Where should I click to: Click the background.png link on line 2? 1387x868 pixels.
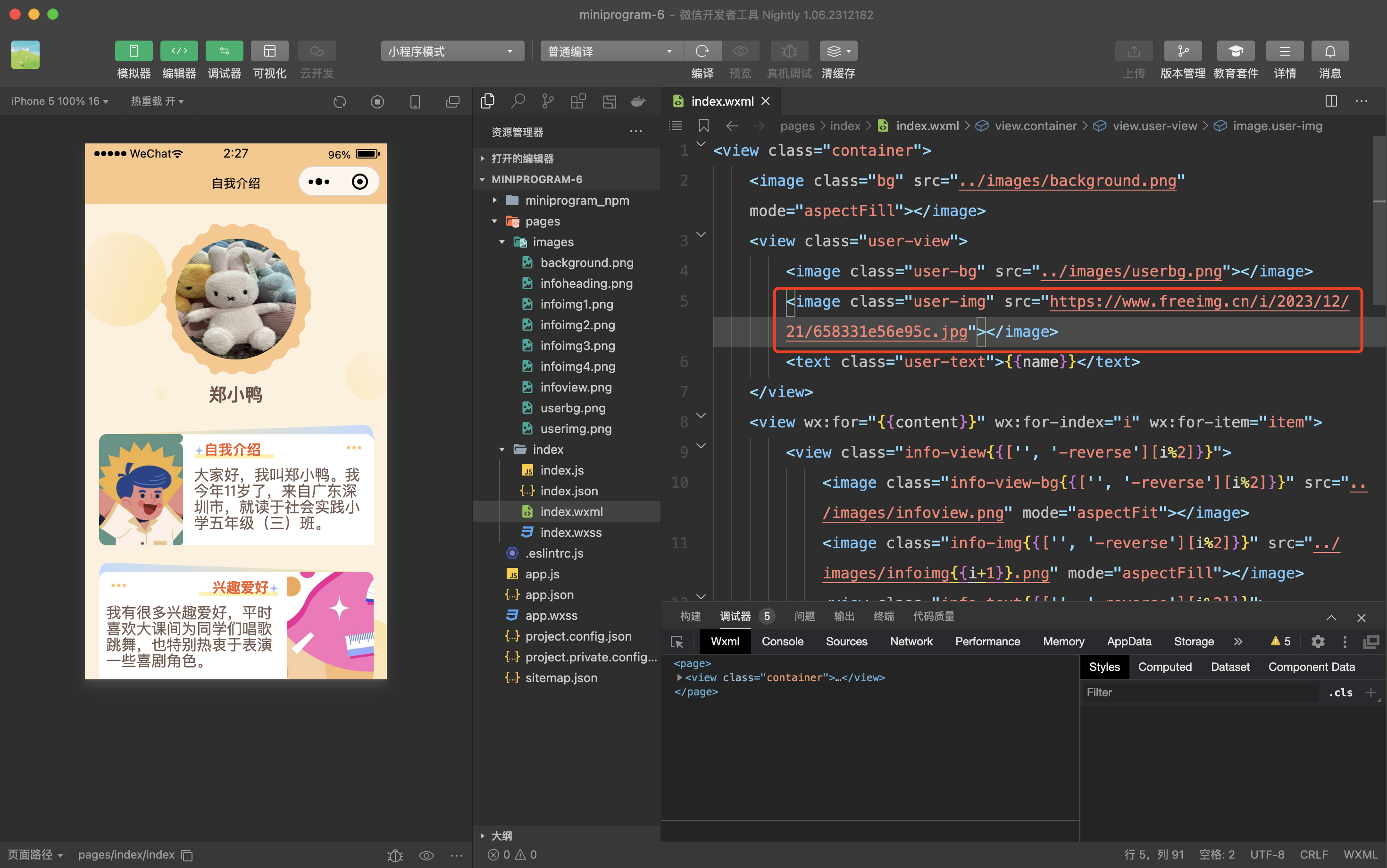[1068, 181]
